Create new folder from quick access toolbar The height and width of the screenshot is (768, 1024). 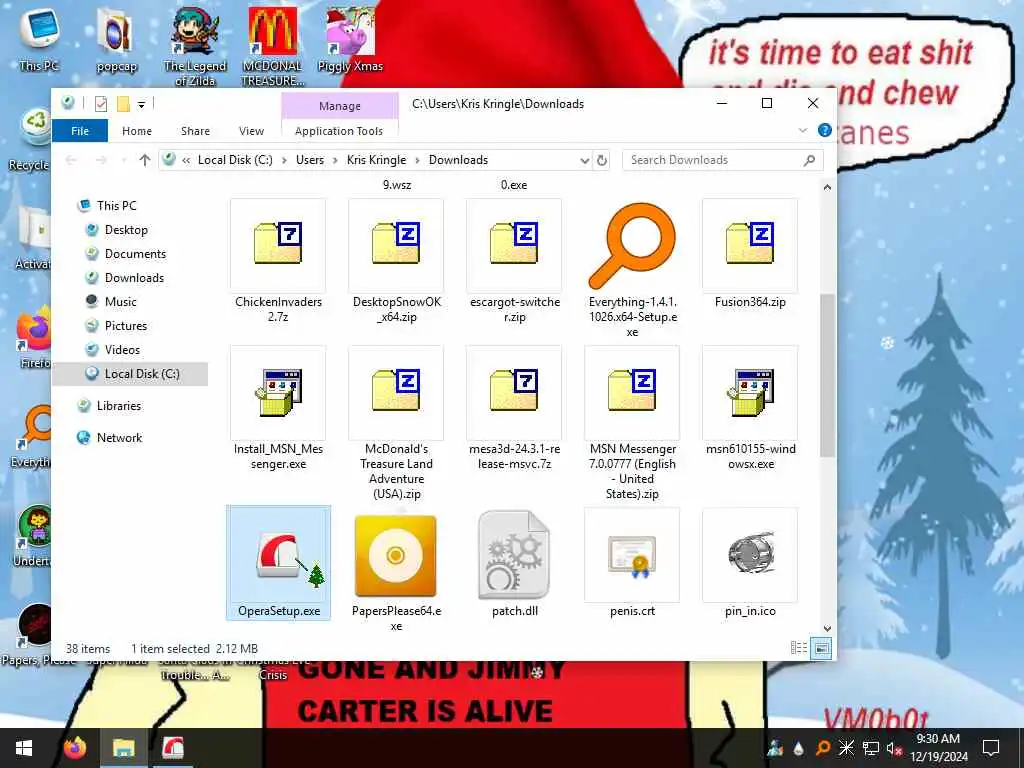(123, 104)
